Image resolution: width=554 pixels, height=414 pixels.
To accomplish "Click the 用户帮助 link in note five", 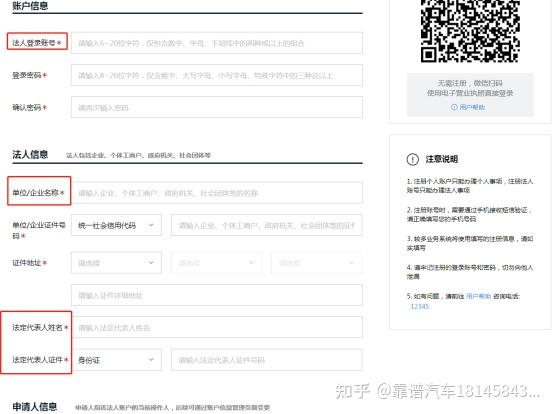I will pyautogui.click(x=478, y=296).
